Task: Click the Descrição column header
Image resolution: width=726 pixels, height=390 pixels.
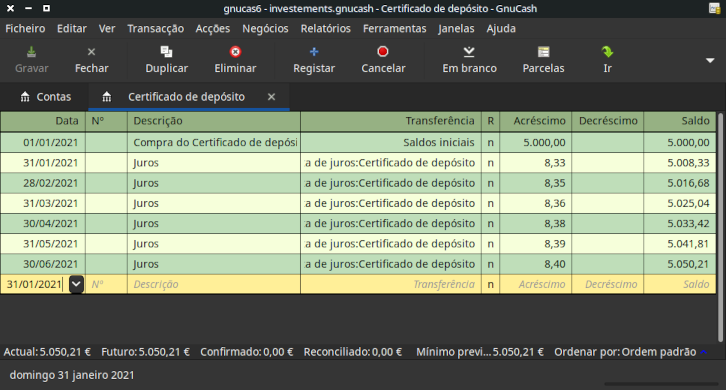Action: pos(214,121)
